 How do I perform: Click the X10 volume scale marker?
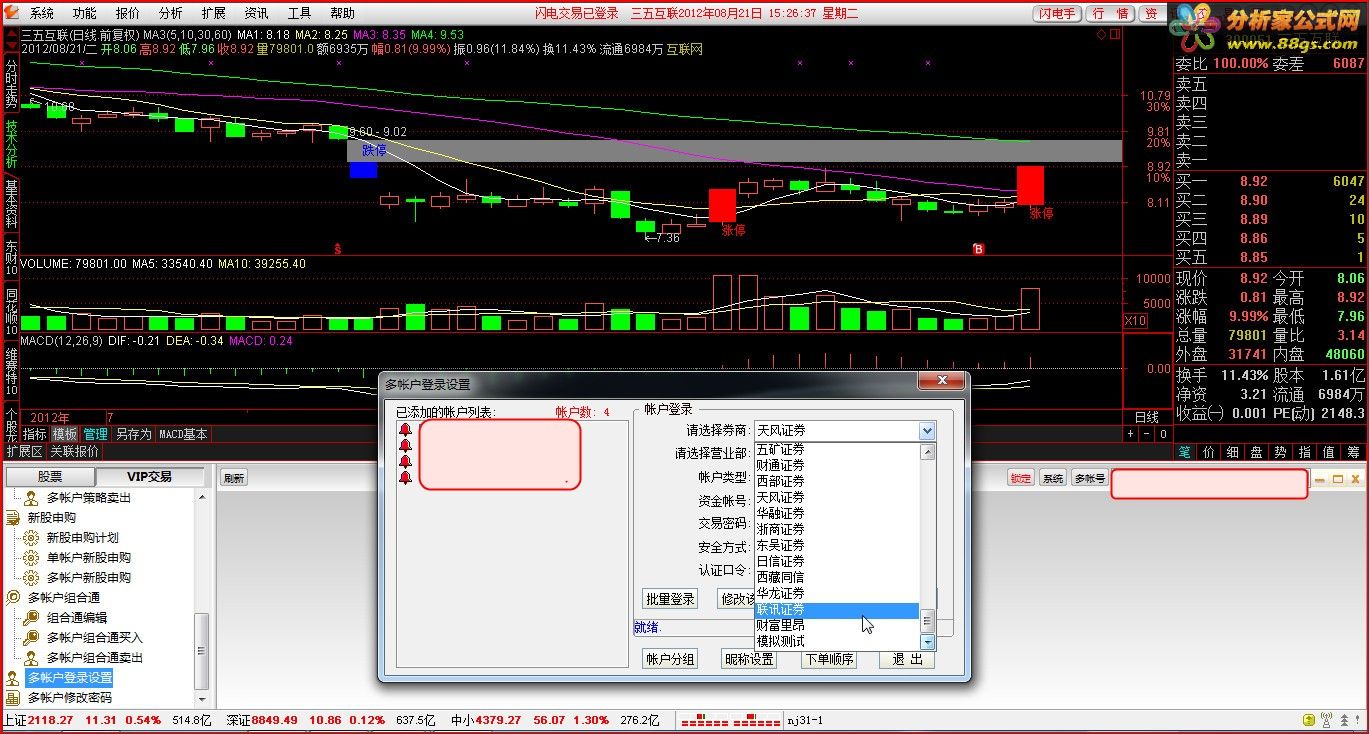[1136, 321]
